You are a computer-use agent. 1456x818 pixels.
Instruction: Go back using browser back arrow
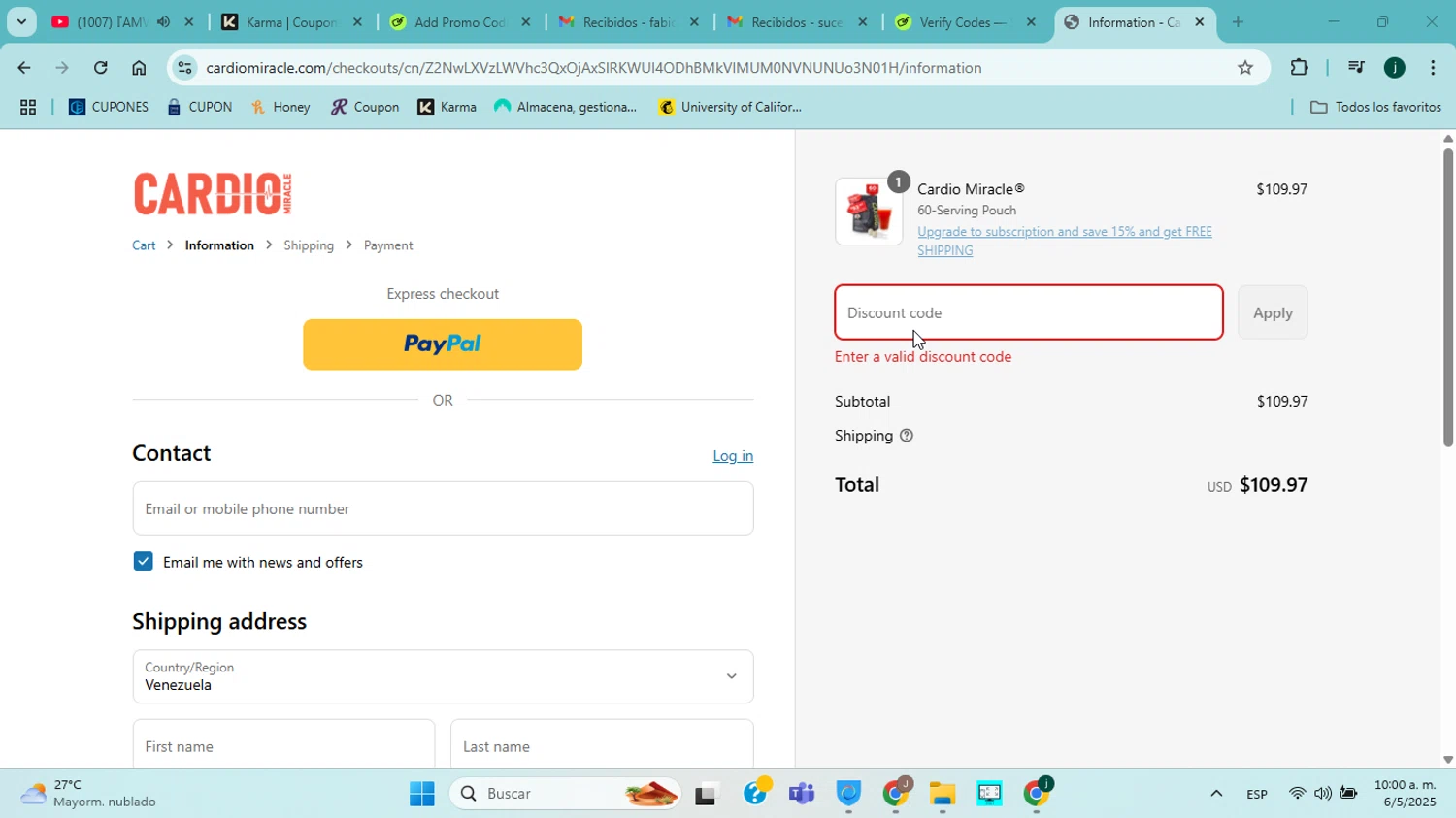pyautogui.click(x=23, y=68)
